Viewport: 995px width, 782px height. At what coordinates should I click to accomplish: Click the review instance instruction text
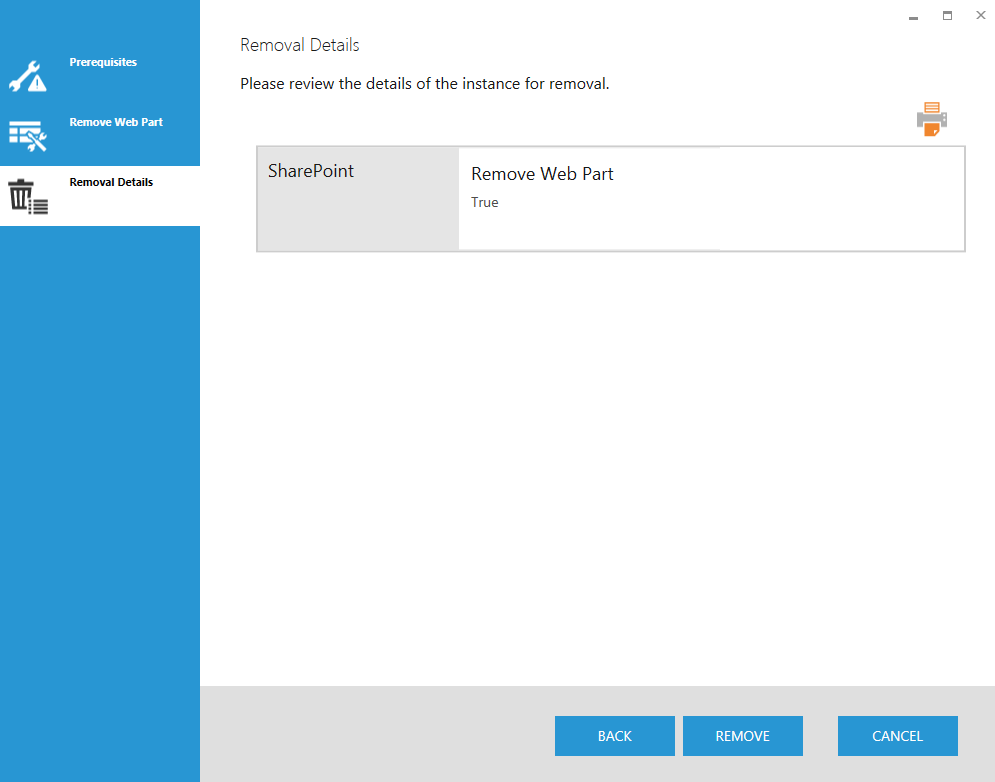[x=425, y=84]
